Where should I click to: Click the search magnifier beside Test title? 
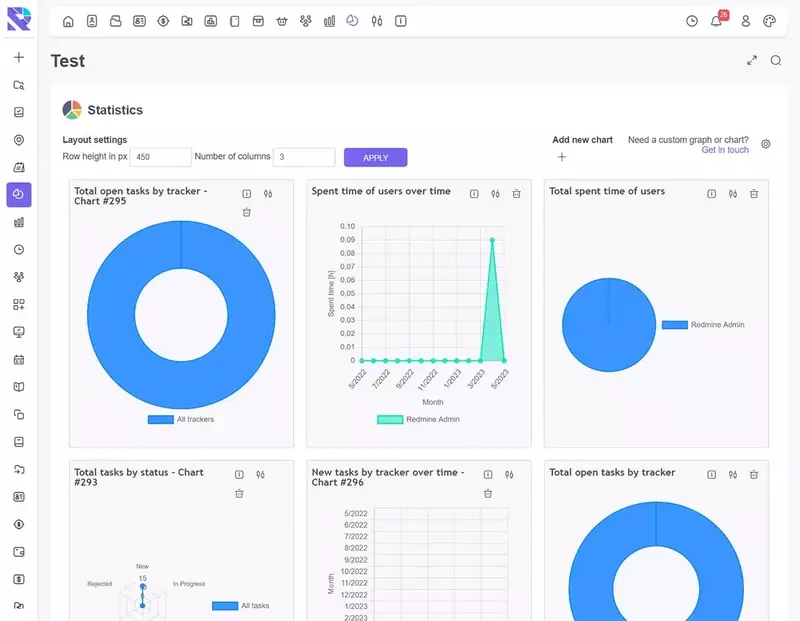tap(776, 61)
